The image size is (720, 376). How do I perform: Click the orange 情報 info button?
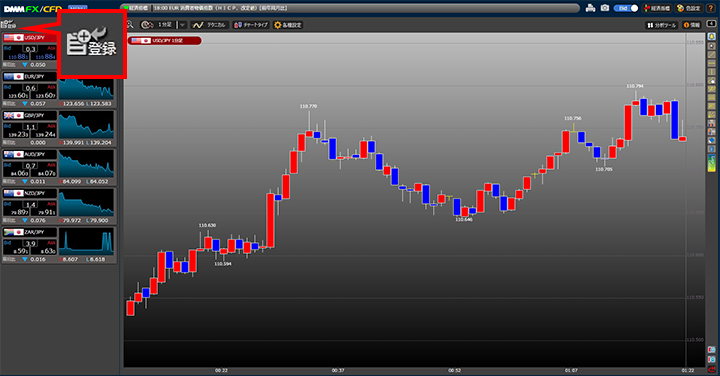pyautogui.click(x=692, y=25)
